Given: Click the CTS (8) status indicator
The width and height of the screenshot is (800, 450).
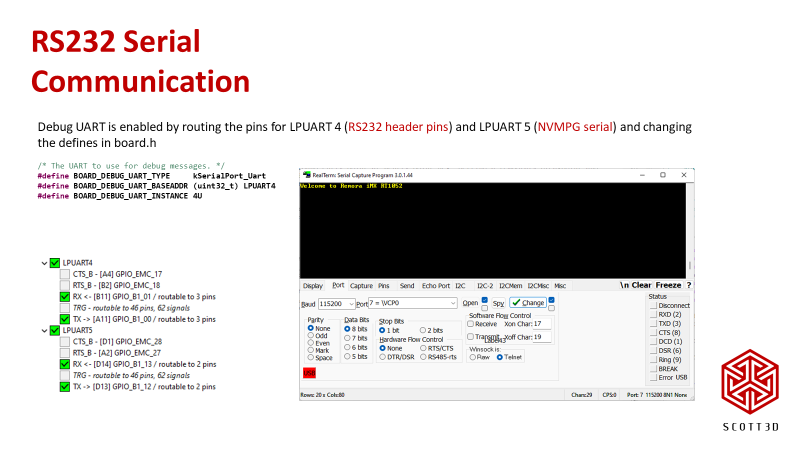Looking at the screenshot, I should click(x=653, y=333).
